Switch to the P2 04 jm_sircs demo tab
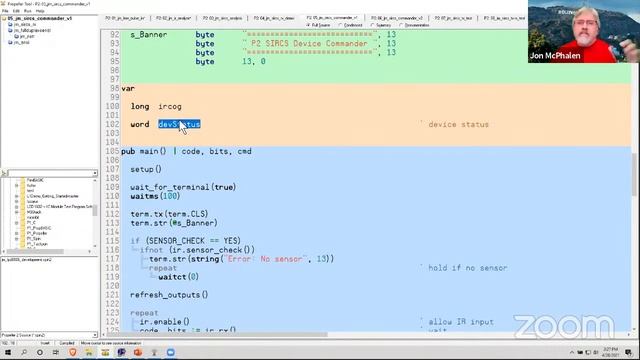 274,18
